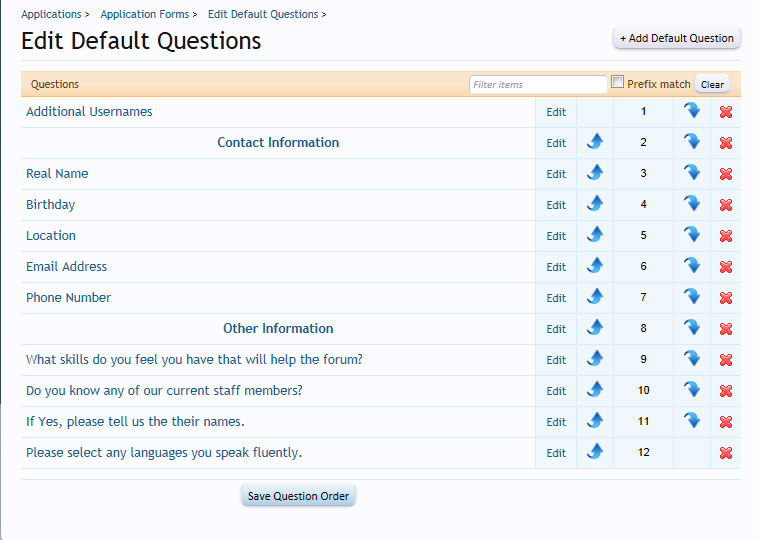Move Location question down
The width and height of the screenshot is (759, 540).
692,235
